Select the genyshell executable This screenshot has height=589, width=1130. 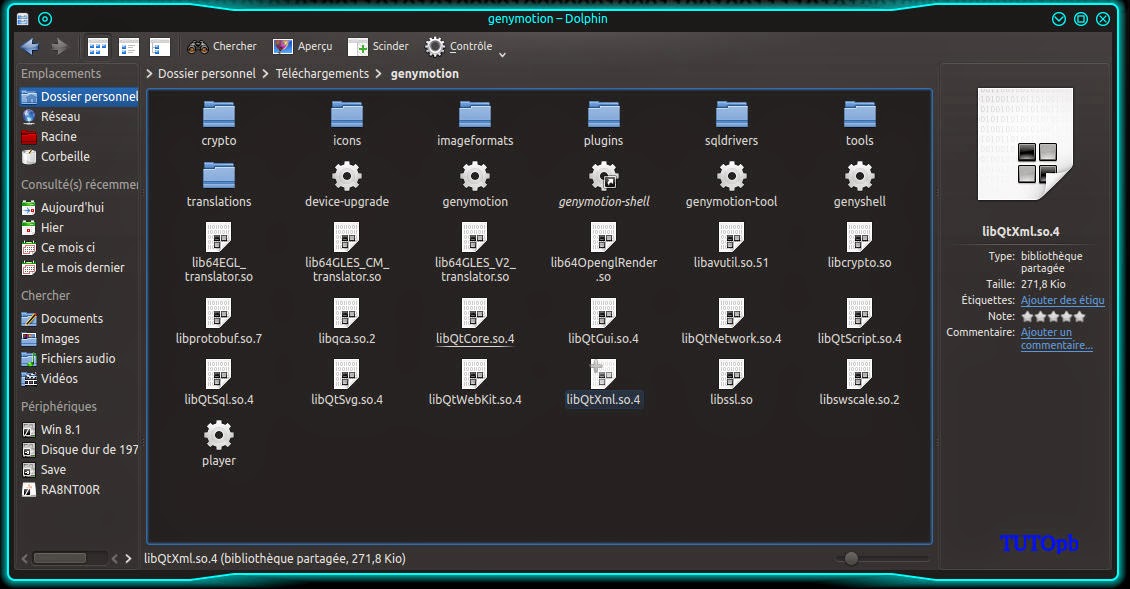tap(860, 185)
